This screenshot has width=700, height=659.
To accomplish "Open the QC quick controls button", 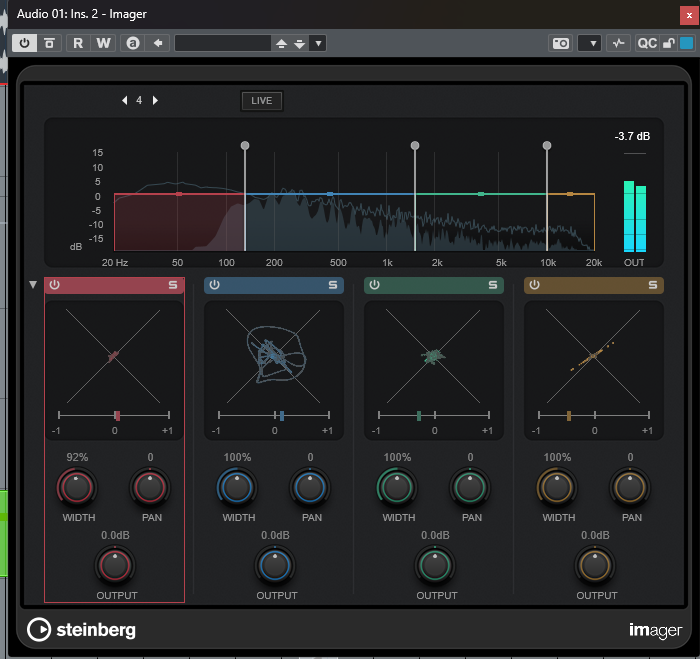I will point(647,43).
